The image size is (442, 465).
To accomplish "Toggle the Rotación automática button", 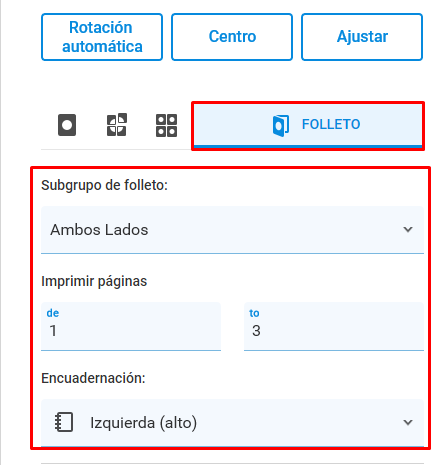I will tap(102, 37).
